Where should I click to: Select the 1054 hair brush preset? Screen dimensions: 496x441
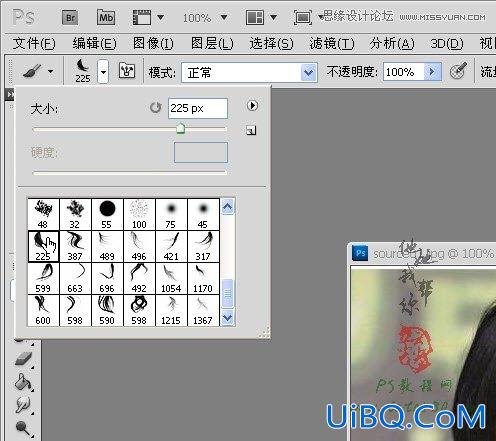click(171, 278)
